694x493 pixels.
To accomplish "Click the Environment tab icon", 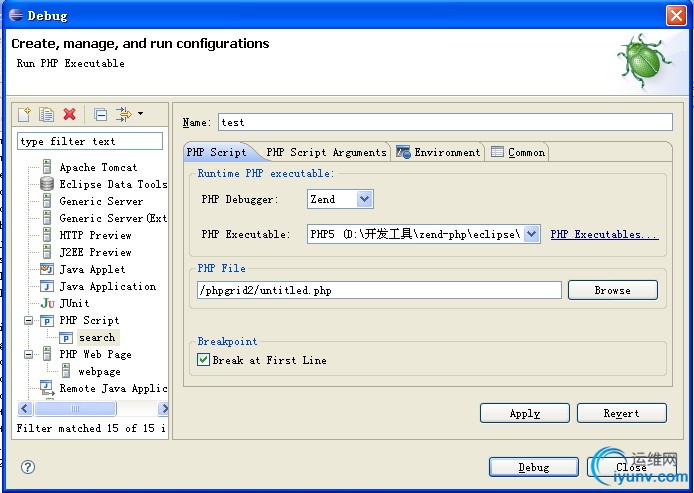I will (x=403, y=152).
